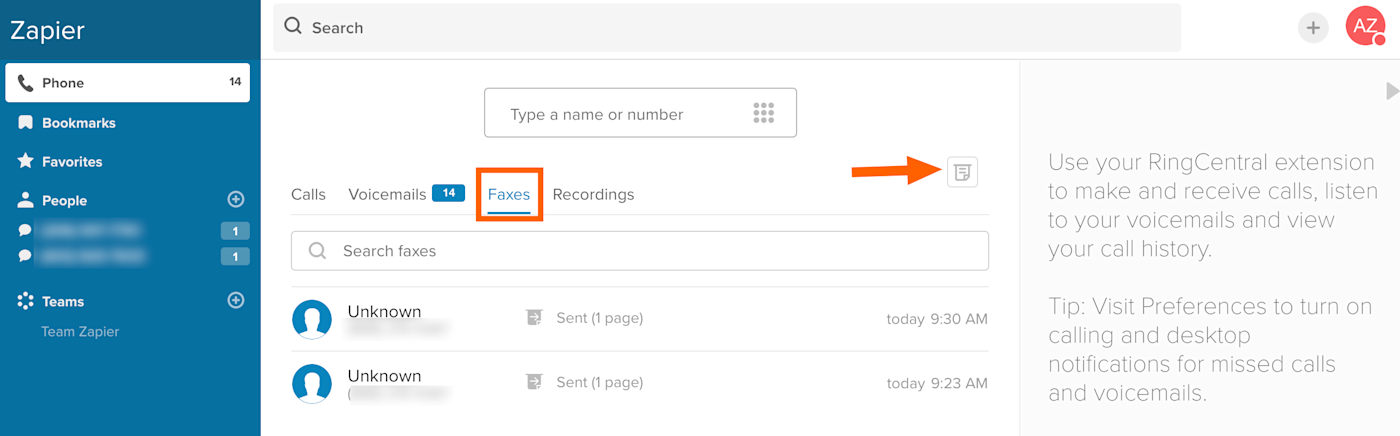1400x436 pixels.
Task: Click the top Search bar
Action: coord(727,28)
